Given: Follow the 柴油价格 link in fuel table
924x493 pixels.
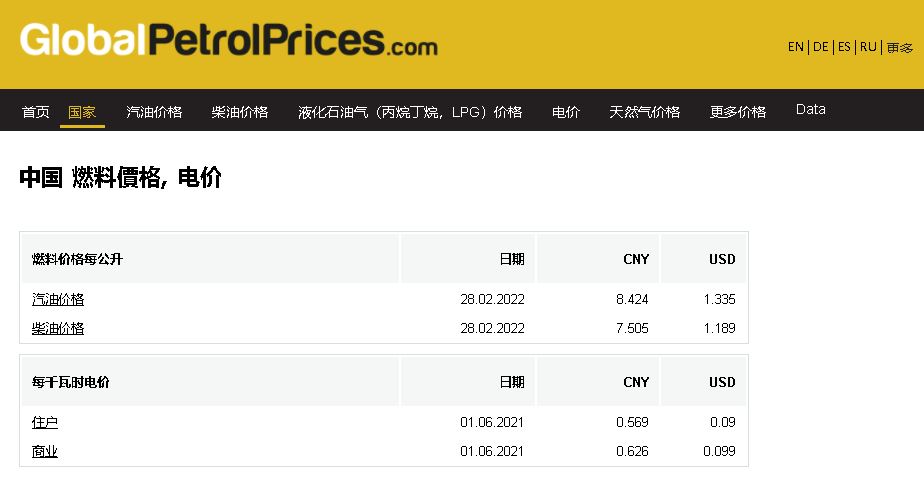Looking at the screenshot, I should [x=58, y=328].
